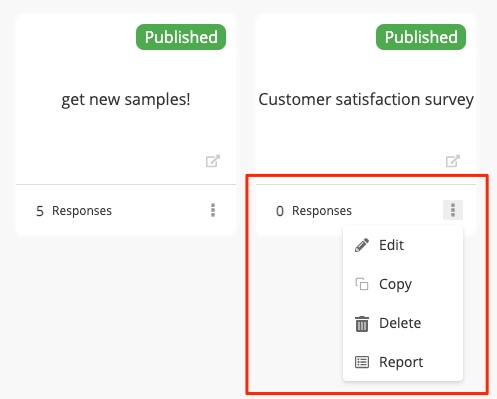Click the number 0 response count
The width and height of the screenshot is (497, 399).
(280, 211)
